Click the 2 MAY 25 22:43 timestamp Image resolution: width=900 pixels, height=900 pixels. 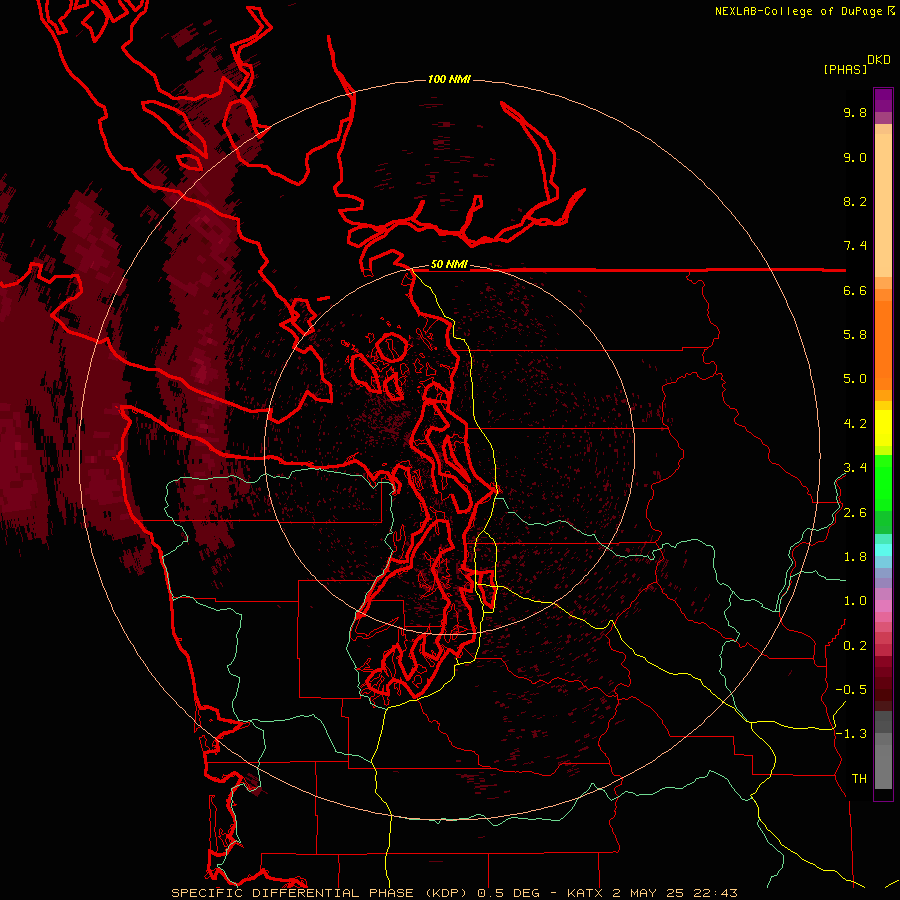click(x=675, y=893)
